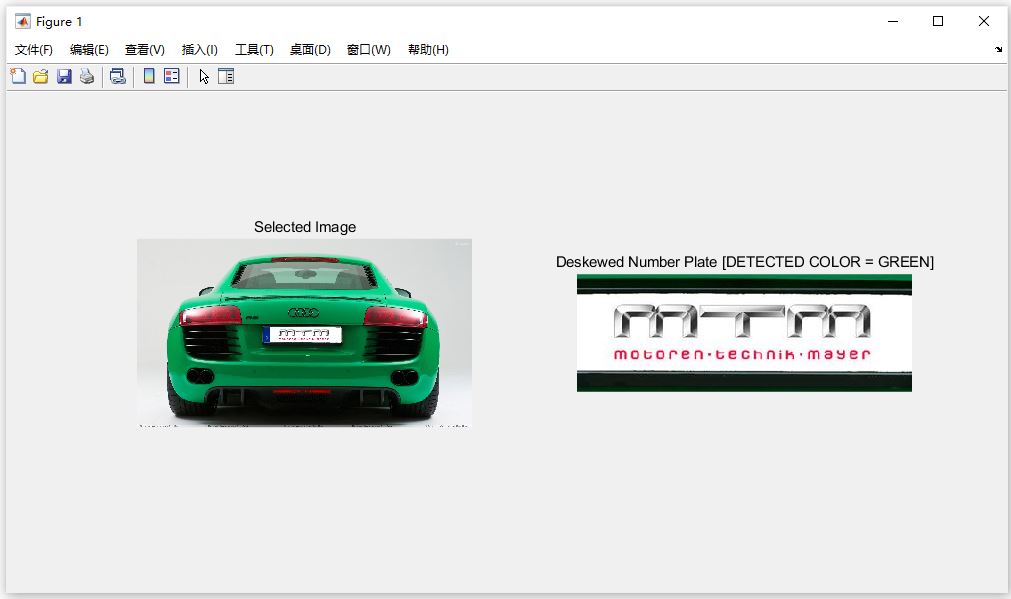The width and height of the screenshot is (1011, 599).
Task: Insert a colorbar via toolbar icon
Action: tap(149, 77)
